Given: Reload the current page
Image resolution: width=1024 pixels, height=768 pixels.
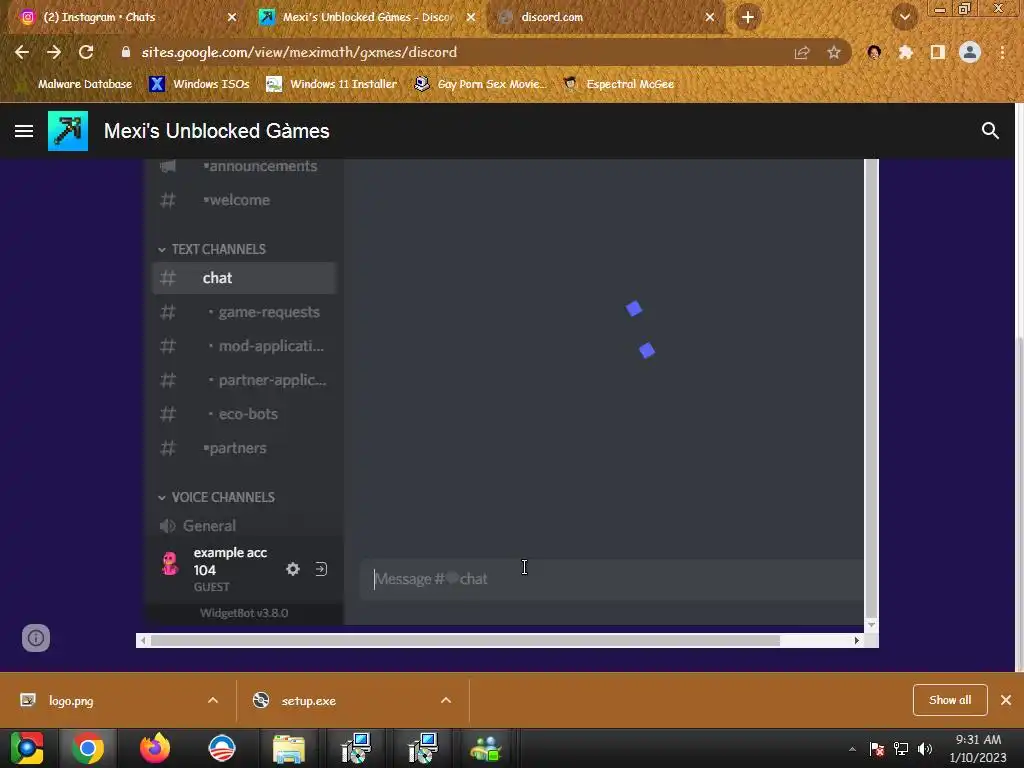Looking at the screenshot, I should coord(86,52).
